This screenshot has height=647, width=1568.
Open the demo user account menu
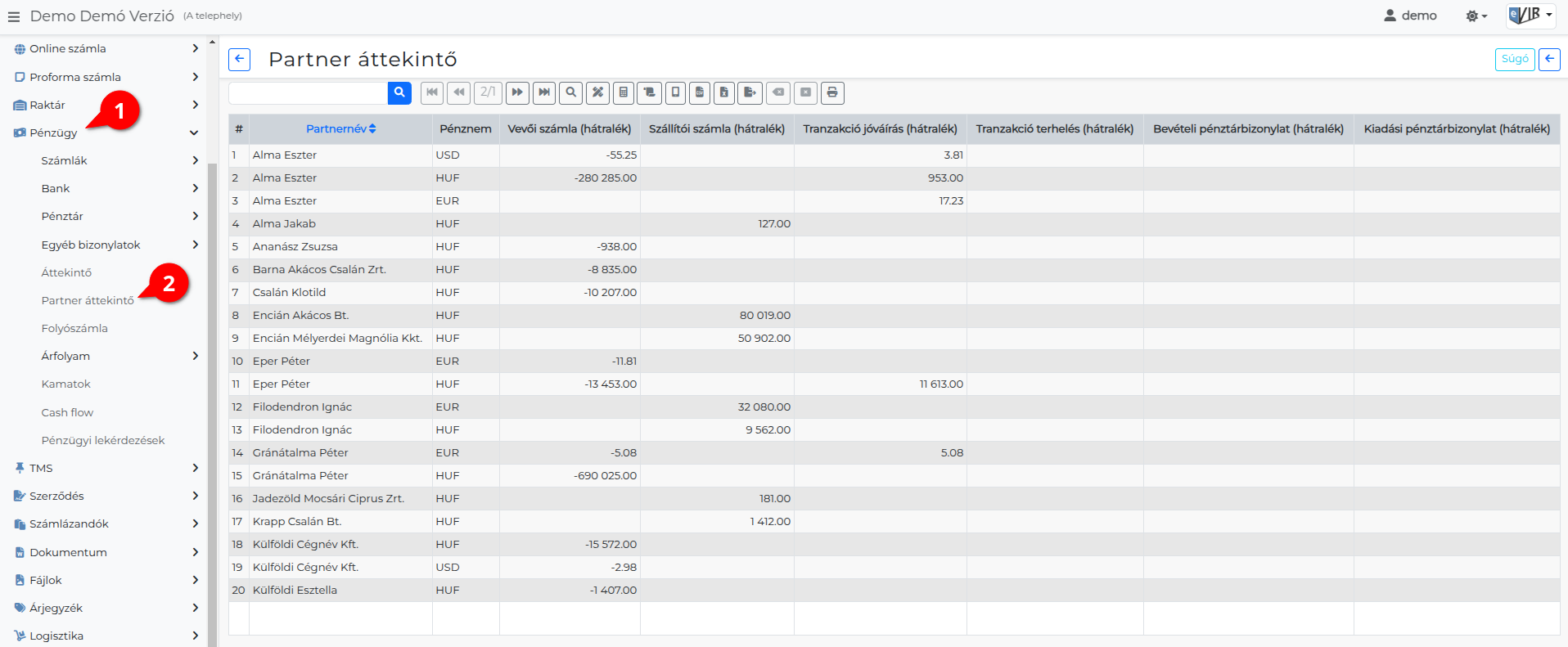[x=1410, y=16]
